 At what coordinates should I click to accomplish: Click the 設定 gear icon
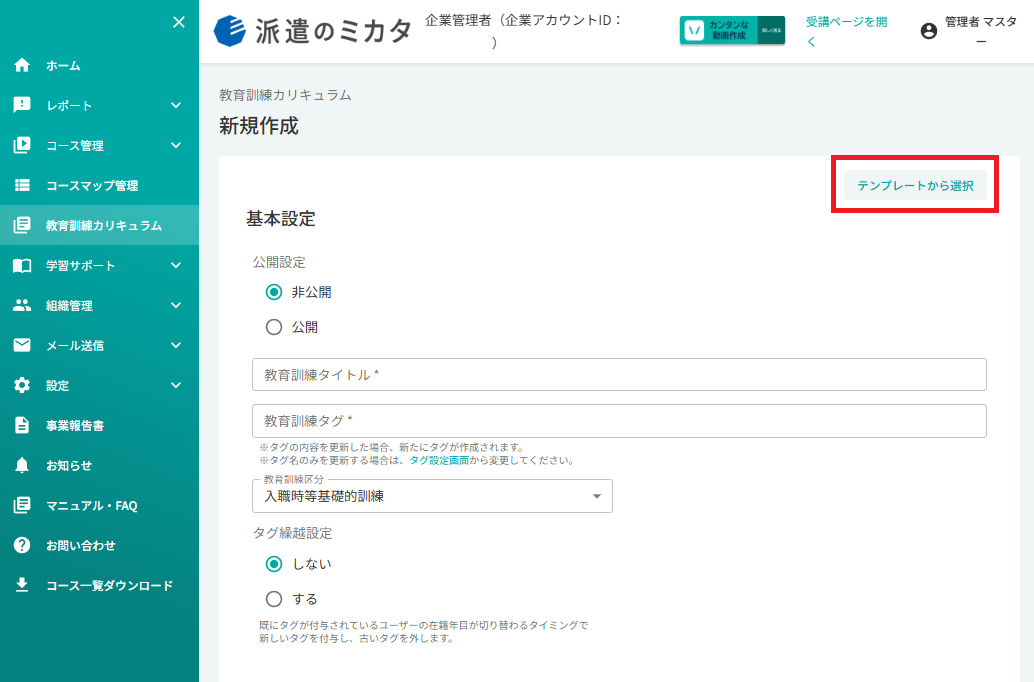pyautogui.click(x=22, y=385)
